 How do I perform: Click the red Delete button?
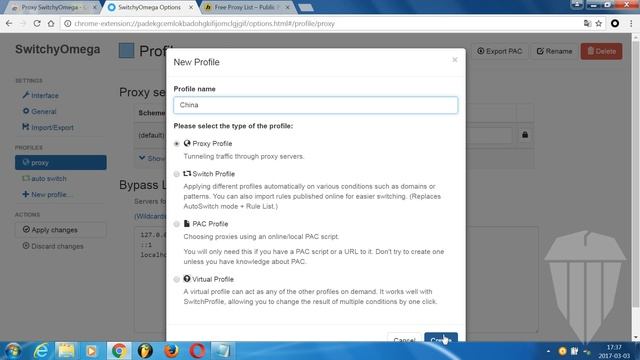601,51
